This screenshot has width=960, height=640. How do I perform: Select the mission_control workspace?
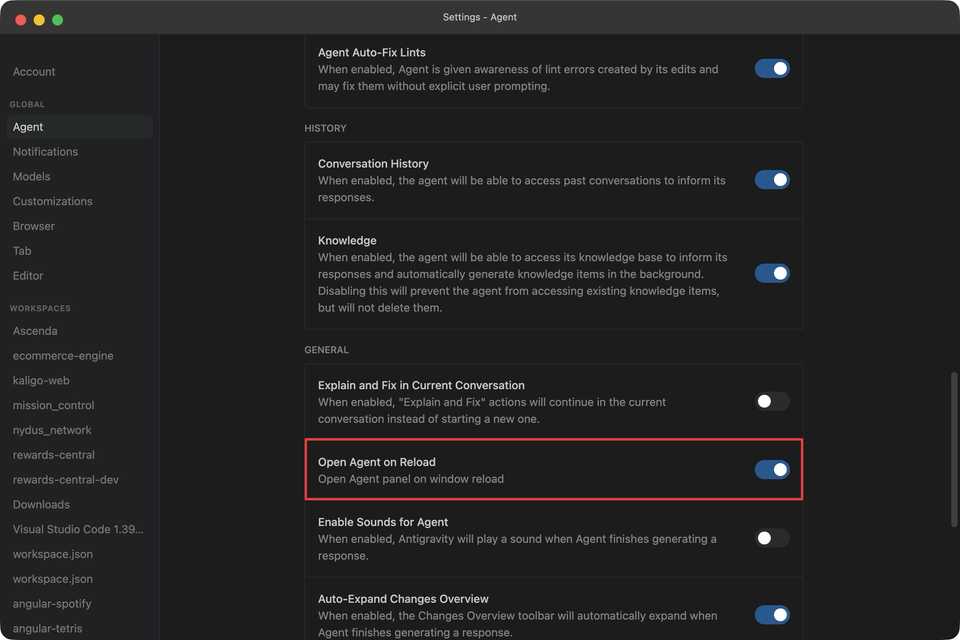pos(53,405)
